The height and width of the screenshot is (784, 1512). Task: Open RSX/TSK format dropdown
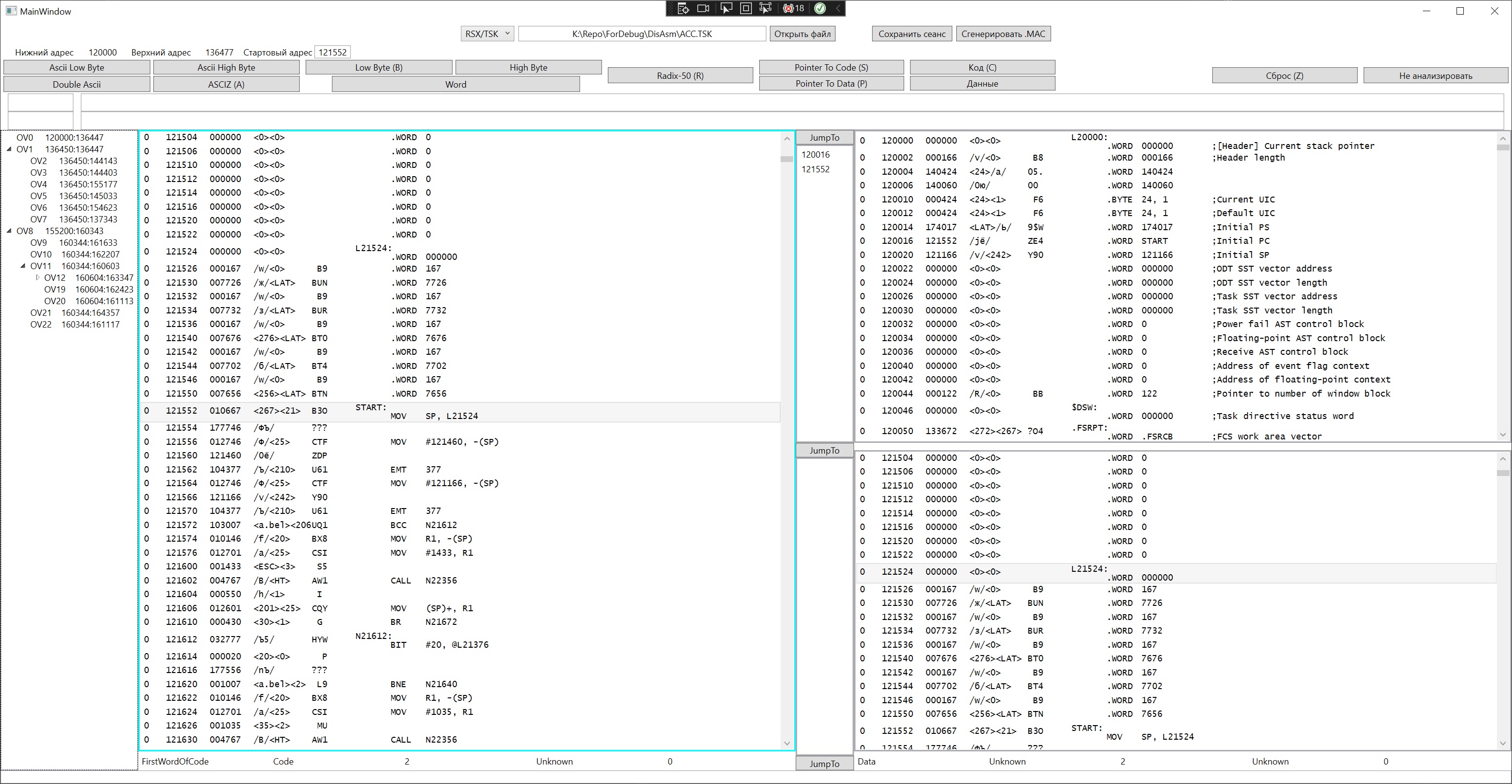[x=488, y=34]
